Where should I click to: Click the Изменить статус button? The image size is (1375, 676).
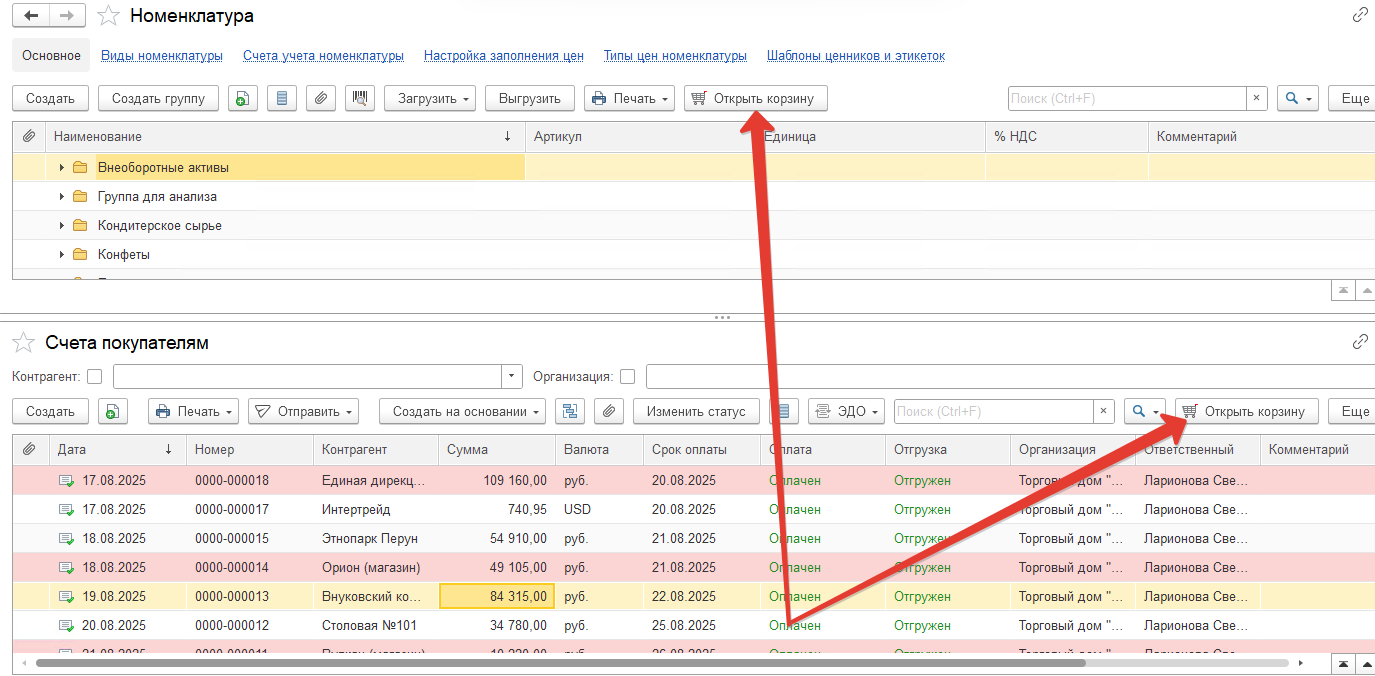coord(696,411)
